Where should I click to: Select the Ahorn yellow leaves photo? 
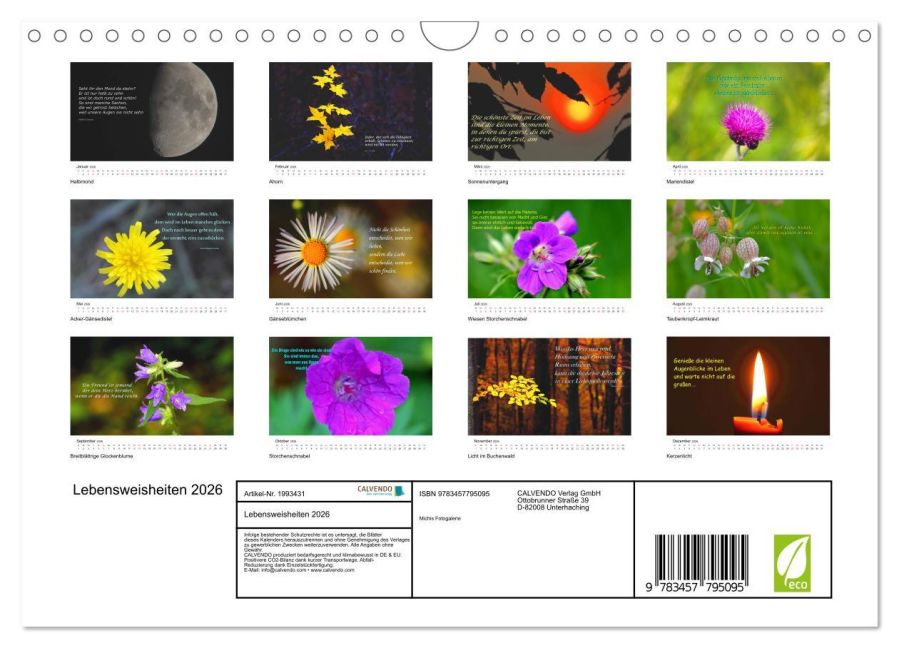[350, 111]
